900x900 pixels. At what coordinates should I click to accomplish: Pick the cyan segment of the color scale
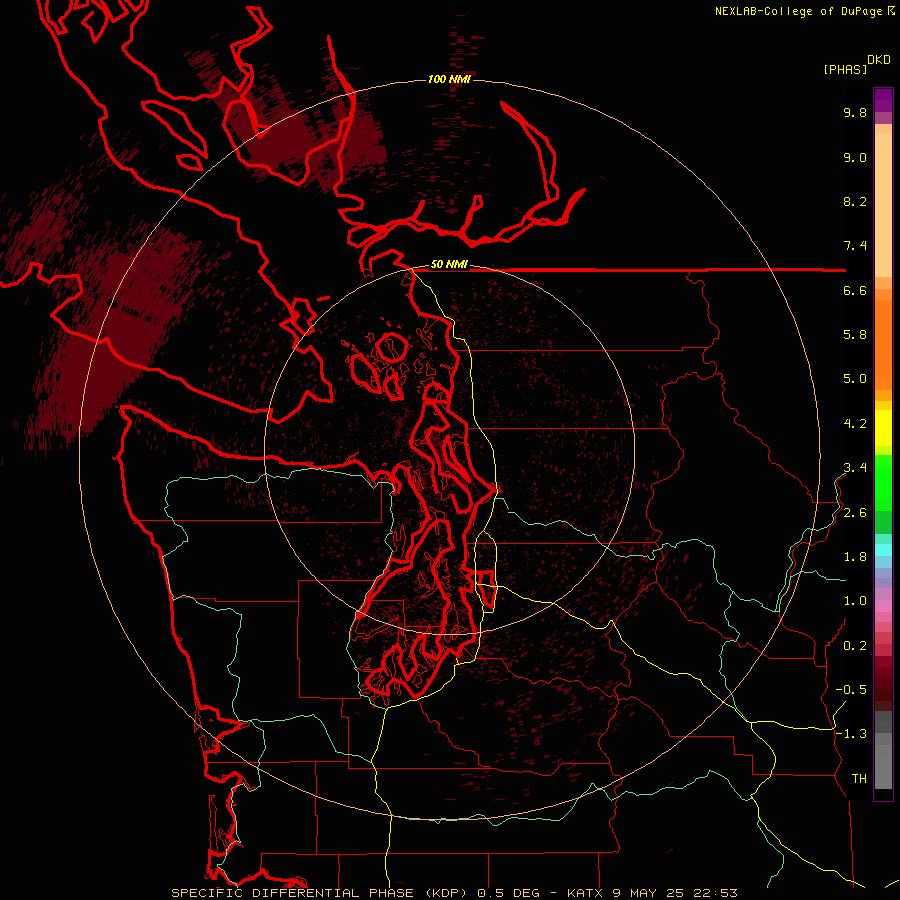coord(883,550)
